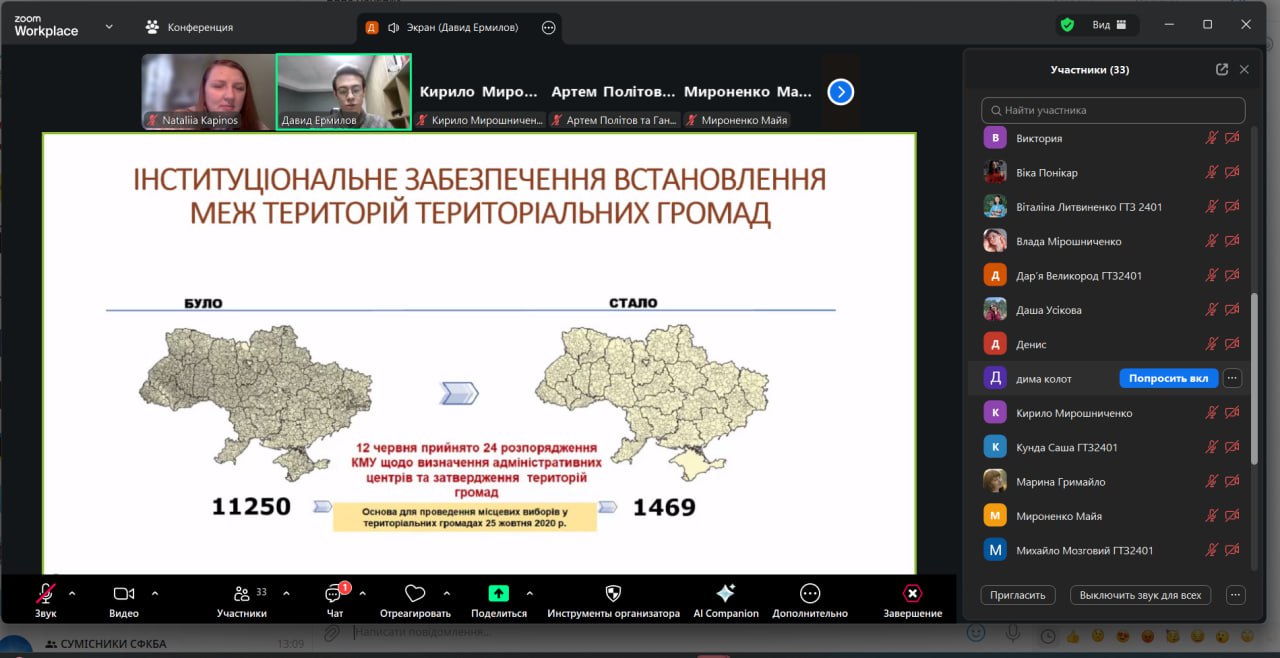Click the Share screen icon (Поделиться)
The height and width of the screenshot is (658, 1280).
(x=498, y=594)
